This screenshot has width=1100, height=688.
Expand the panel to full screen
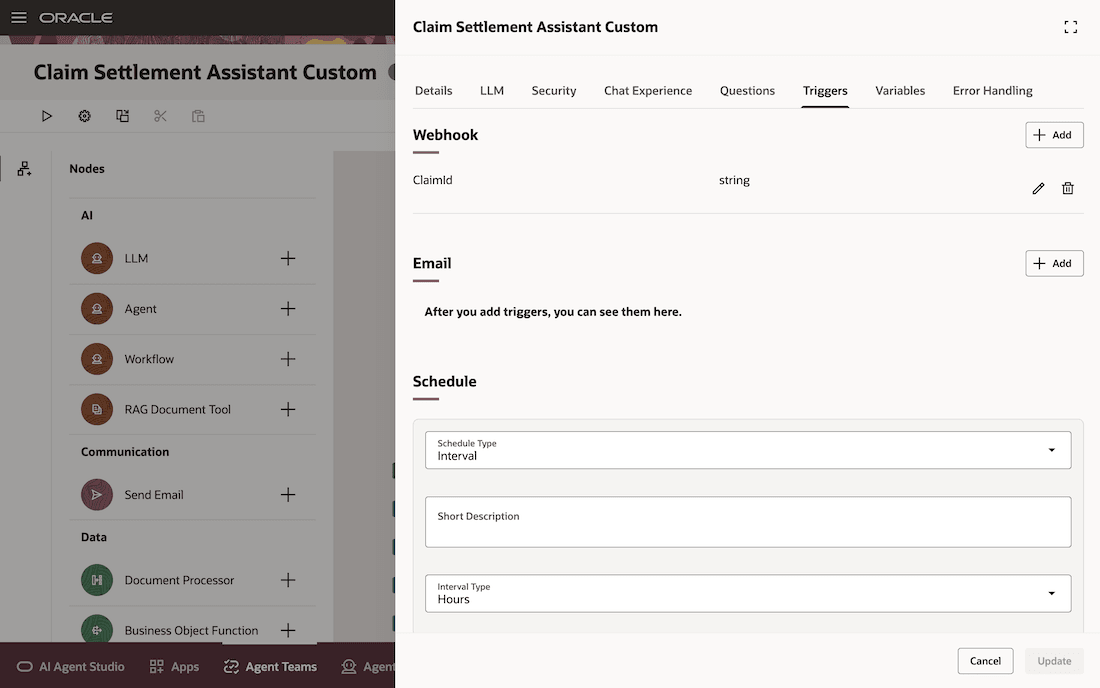point(1071,27)
